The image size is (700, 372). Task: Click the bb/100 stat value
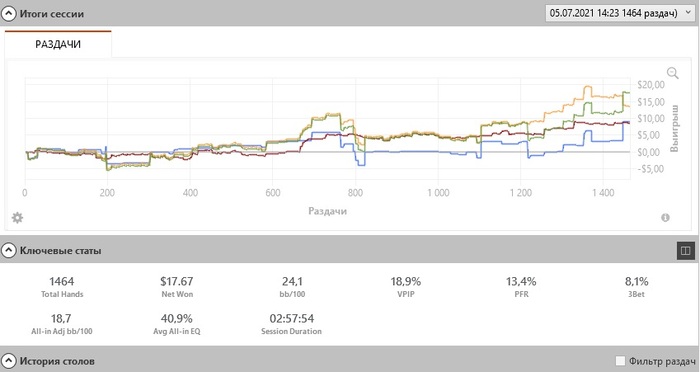[x=292, y=281]
